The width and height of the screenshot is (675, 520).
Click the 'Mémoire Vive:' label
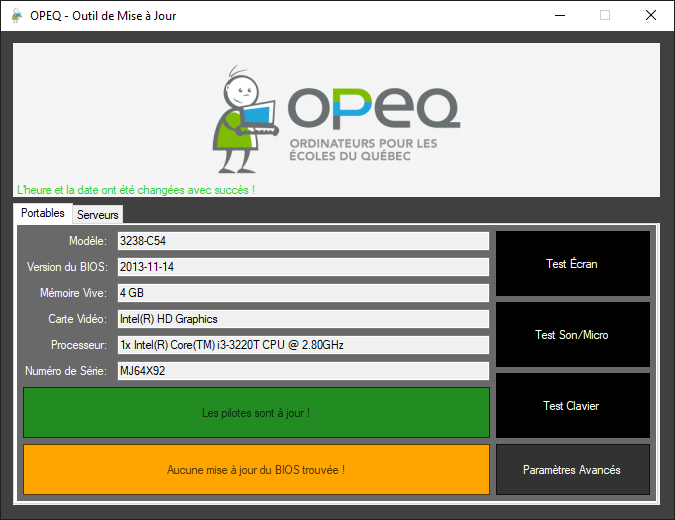pos(73,293)
